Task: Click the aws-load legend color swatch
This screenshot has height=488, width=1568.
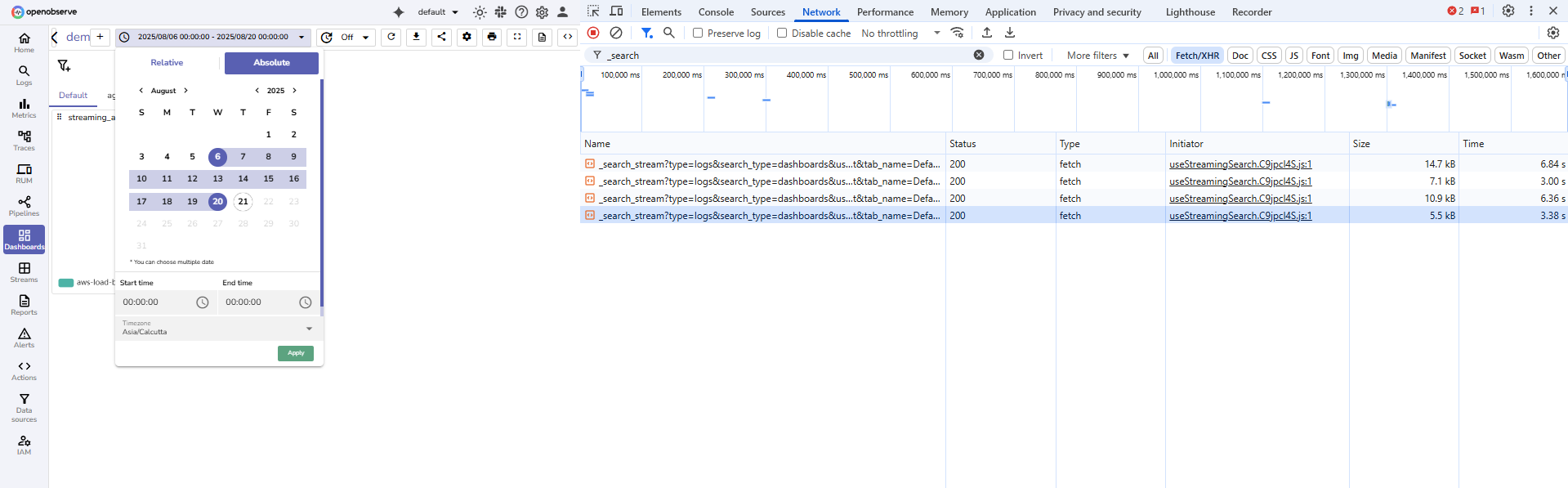Action: [x=66, y=283]
